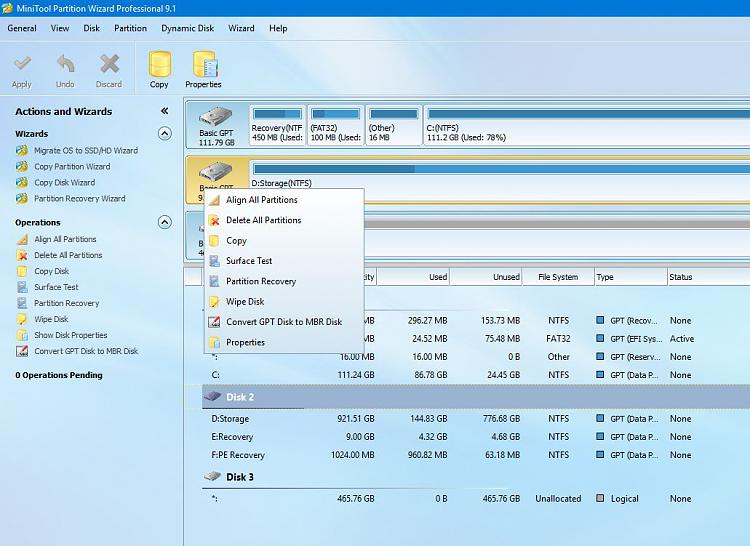This screenshot has height=546, width=750.
Task: Collapse the Wizards section
Action: pyautogui.click(x=165, y=133)
